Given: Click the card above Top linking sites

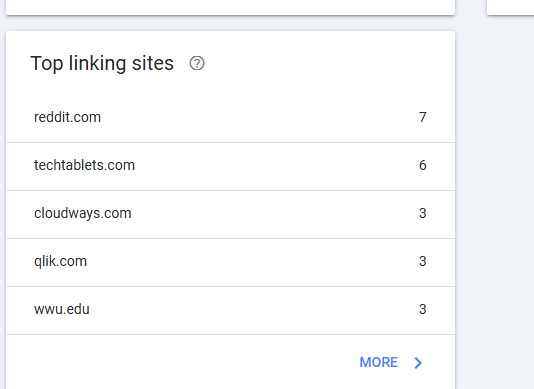Looking at the screenshot, I should (x=231, y=7).
